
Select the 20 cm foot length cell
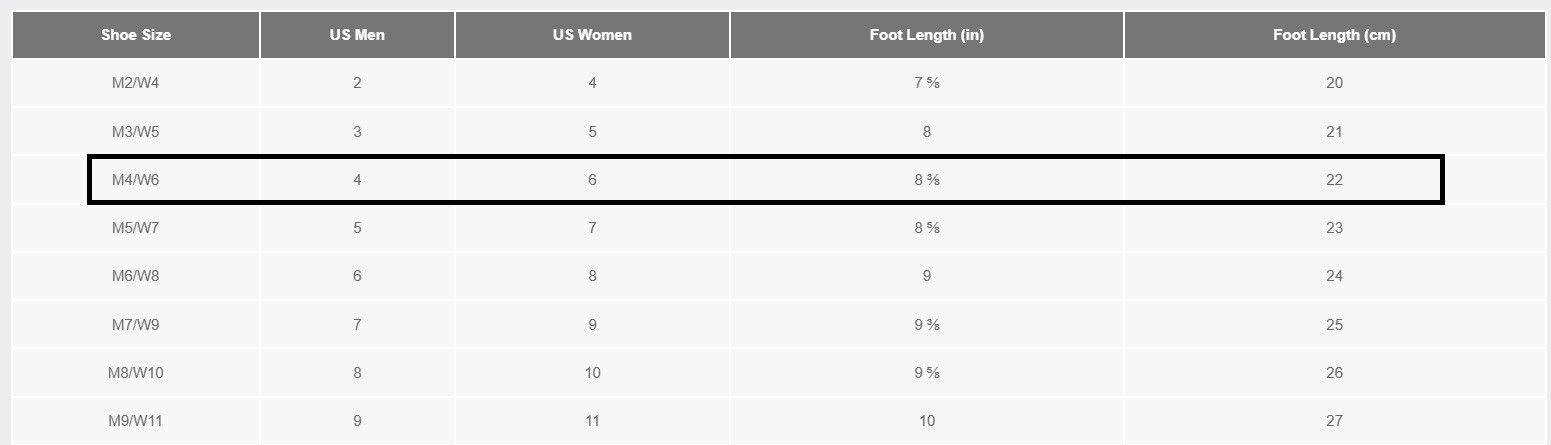[1334, 83]
